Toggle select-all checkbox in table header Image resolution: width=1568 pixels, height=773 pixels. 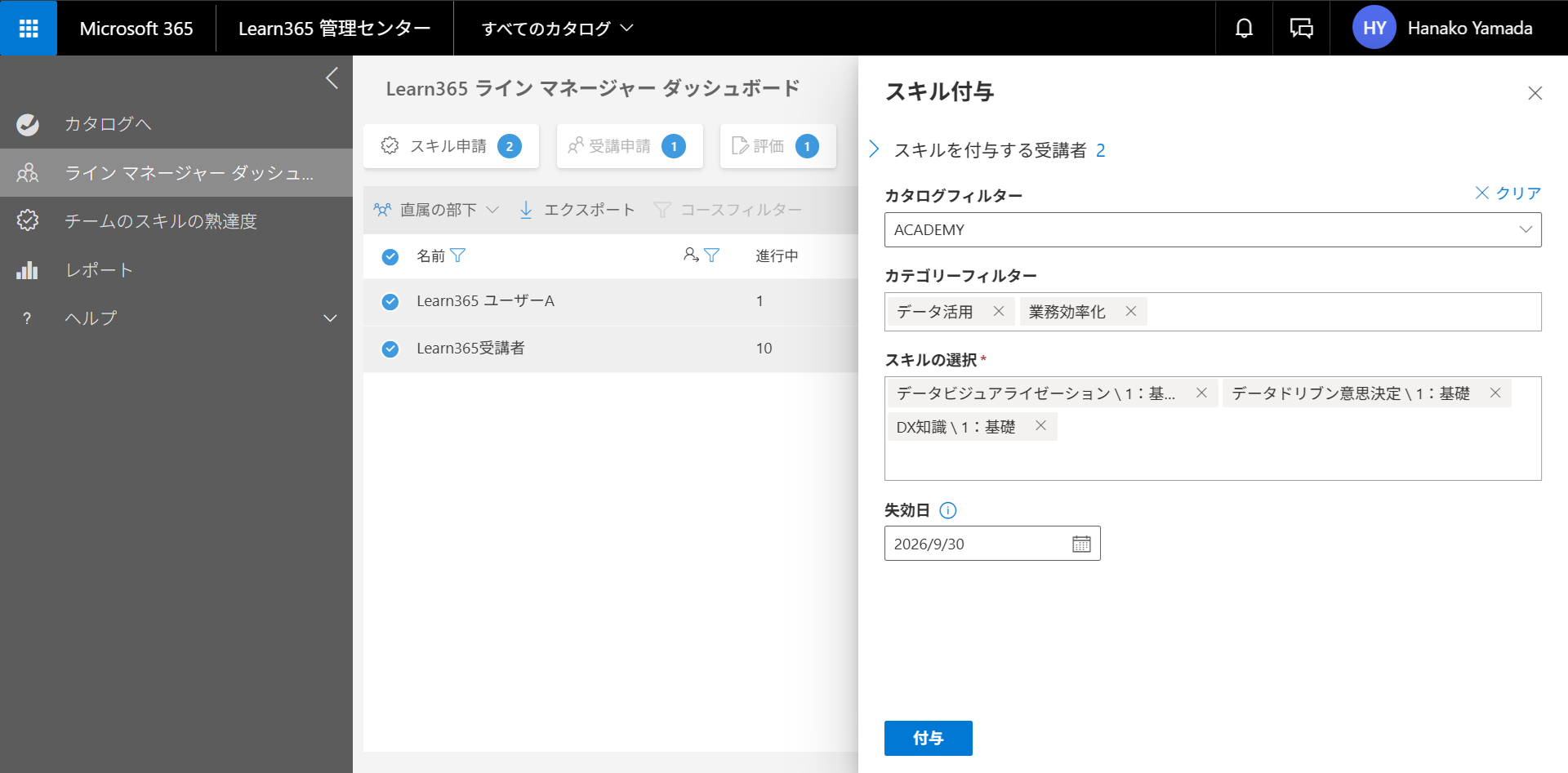click(390, 256)
